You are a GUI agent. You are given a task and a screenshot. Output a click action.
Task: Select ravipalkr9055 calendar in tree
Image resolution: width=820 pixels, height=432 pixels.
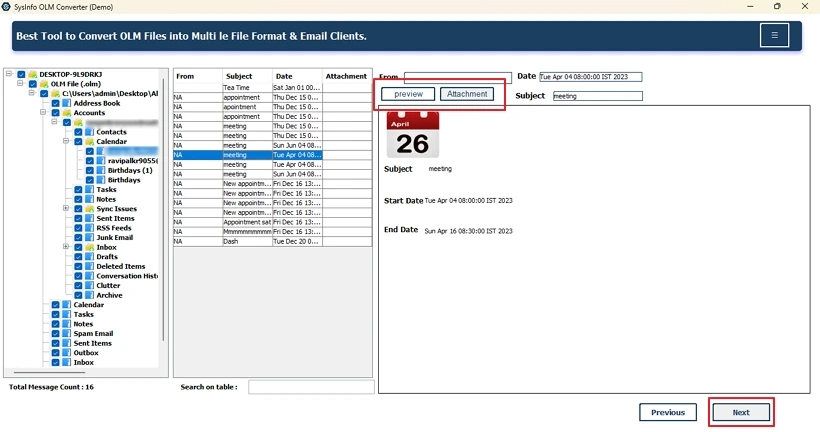click(x=132, y=161)
